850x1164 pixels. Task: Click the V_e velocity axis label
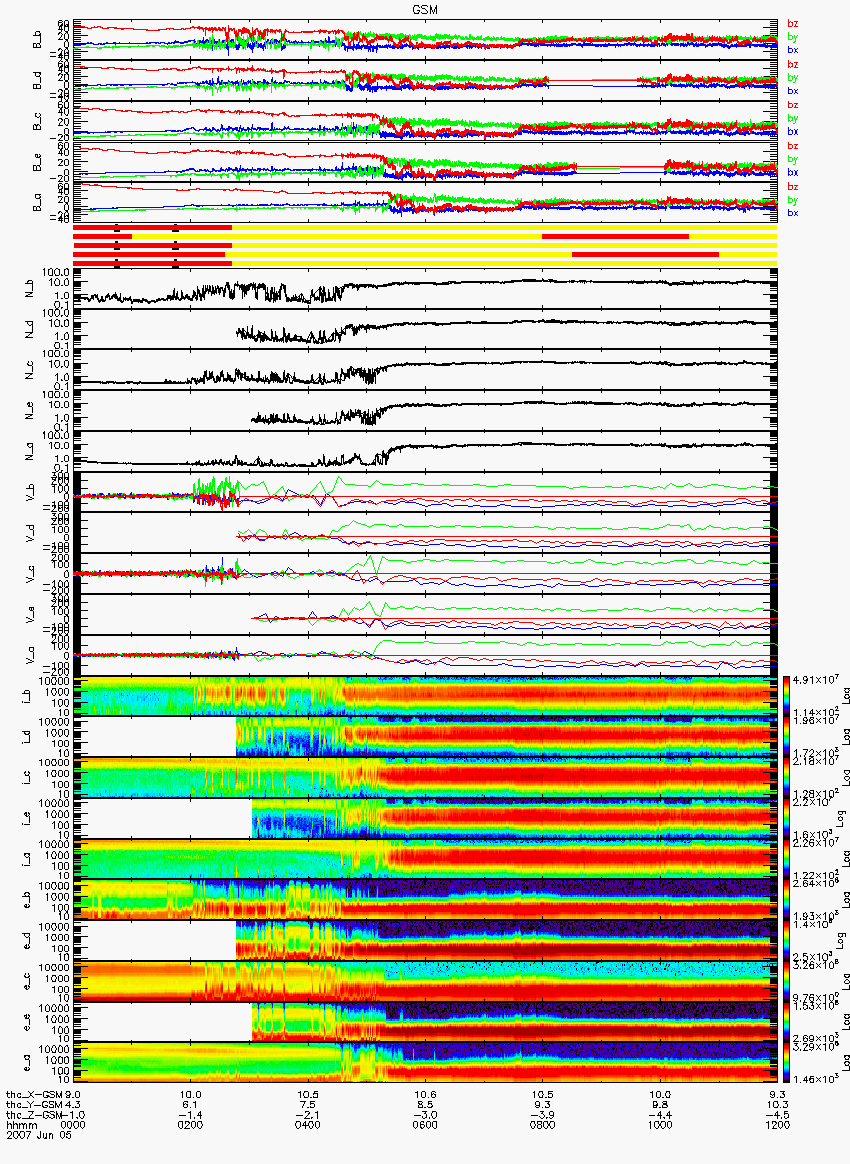[x=31, y=615]
